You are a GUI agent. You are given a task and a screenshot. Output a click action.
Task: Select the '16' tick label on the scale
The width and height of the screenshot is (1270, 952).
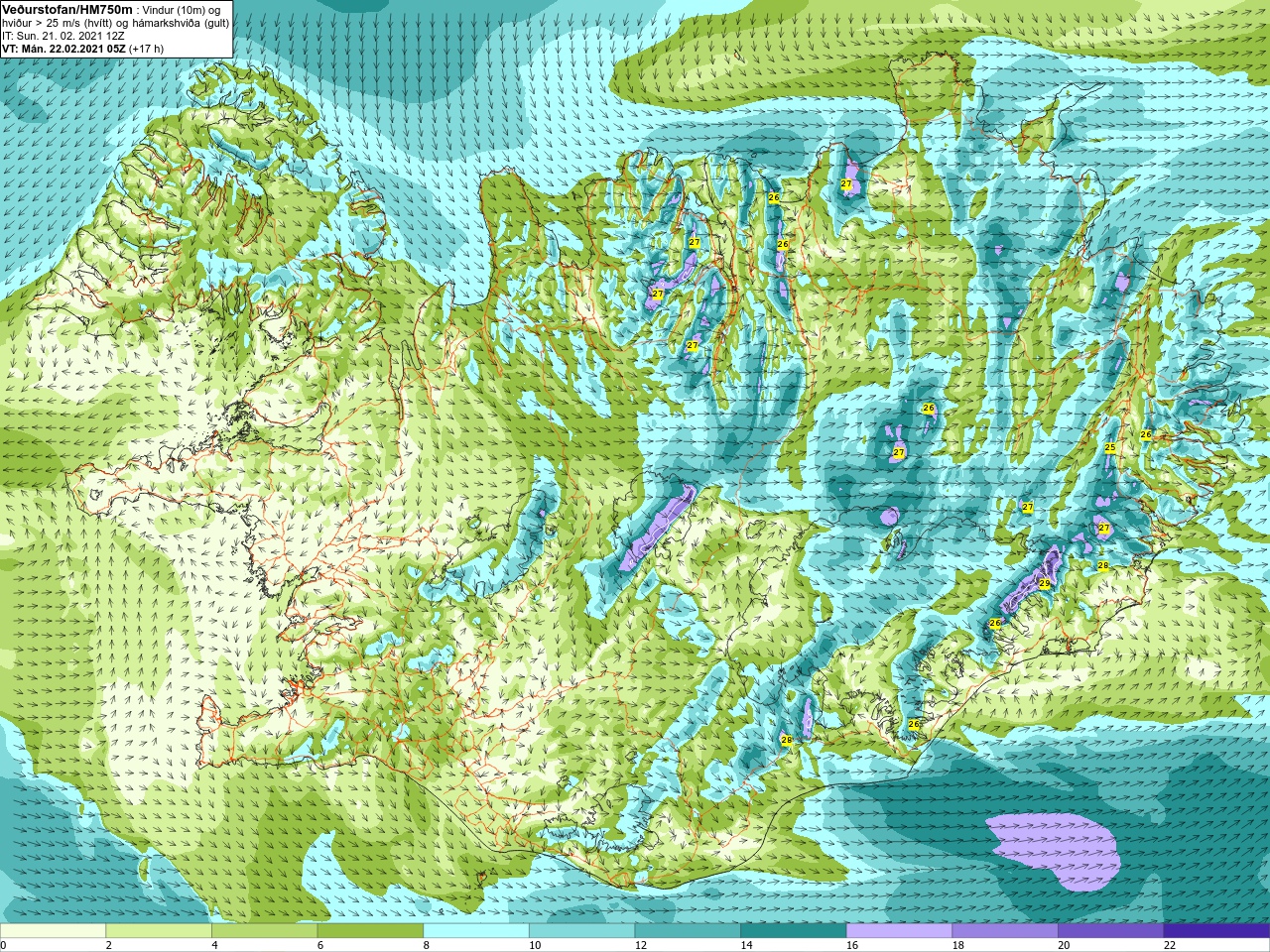click(852, 945)
